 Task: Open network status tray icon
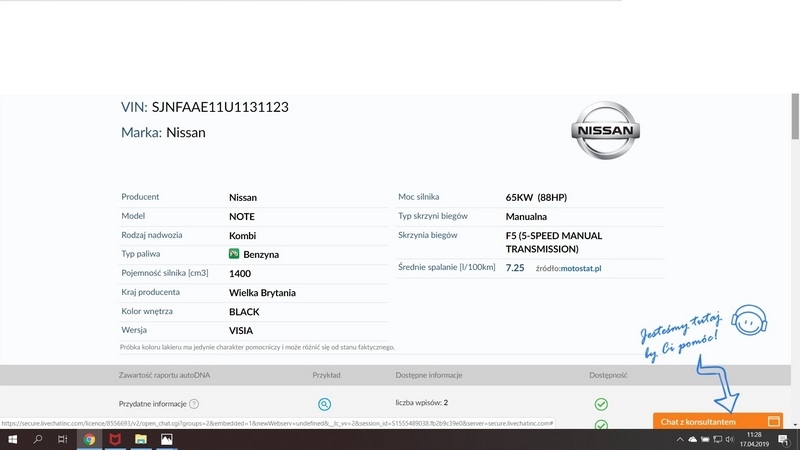[717, 439]
